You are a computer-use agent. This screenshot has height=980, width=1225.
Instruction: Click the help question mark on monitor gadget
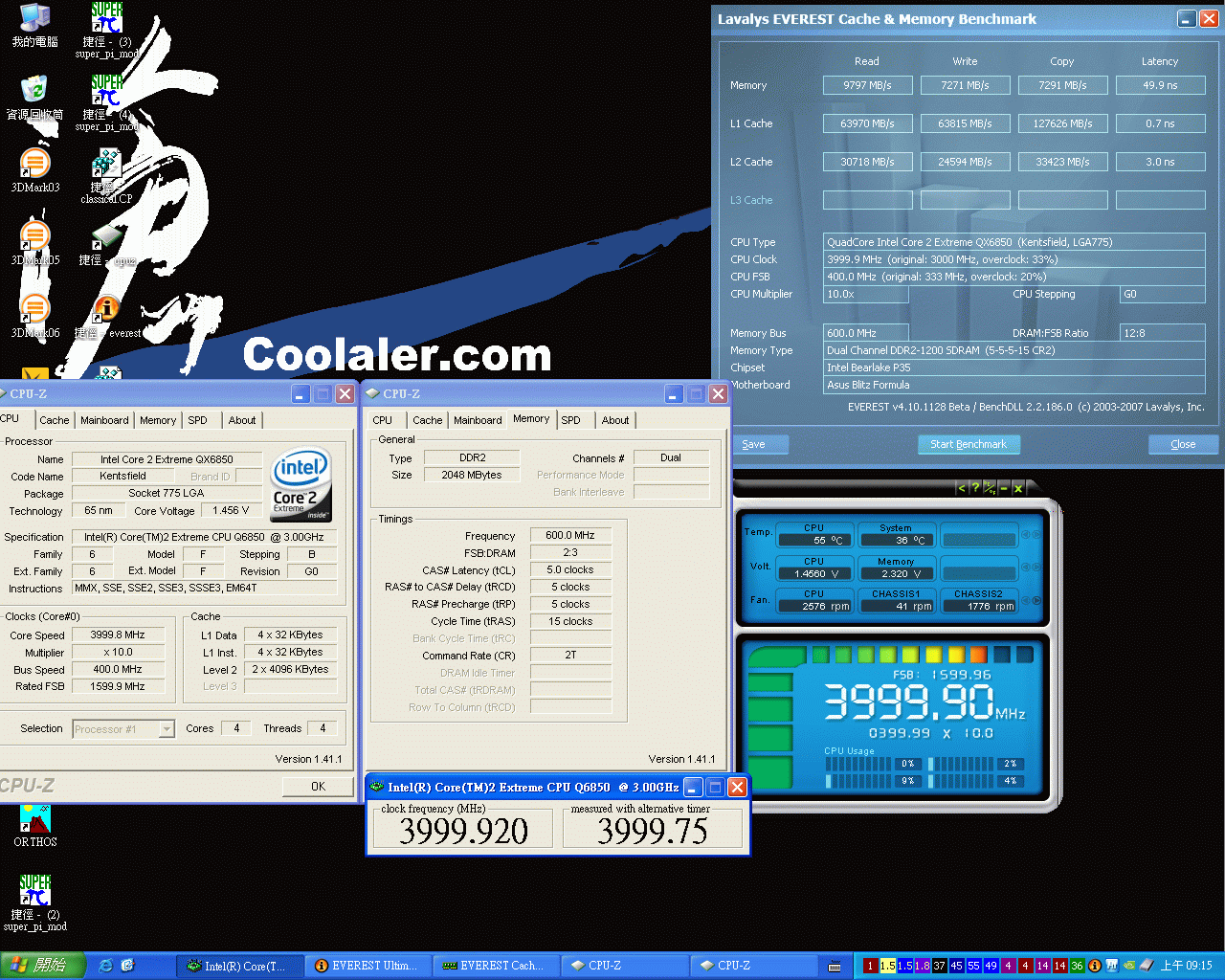pyautogui.click(x=975, y=488)
